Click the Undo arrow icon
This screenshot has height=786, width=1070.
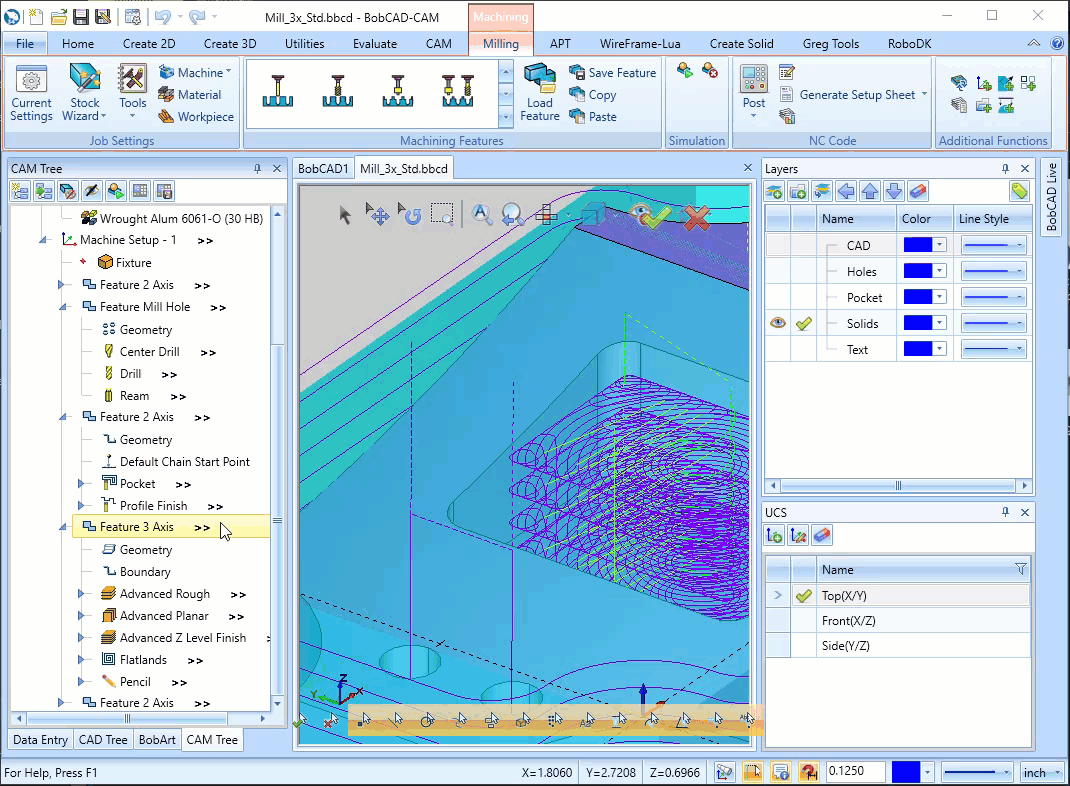point(162,16)
